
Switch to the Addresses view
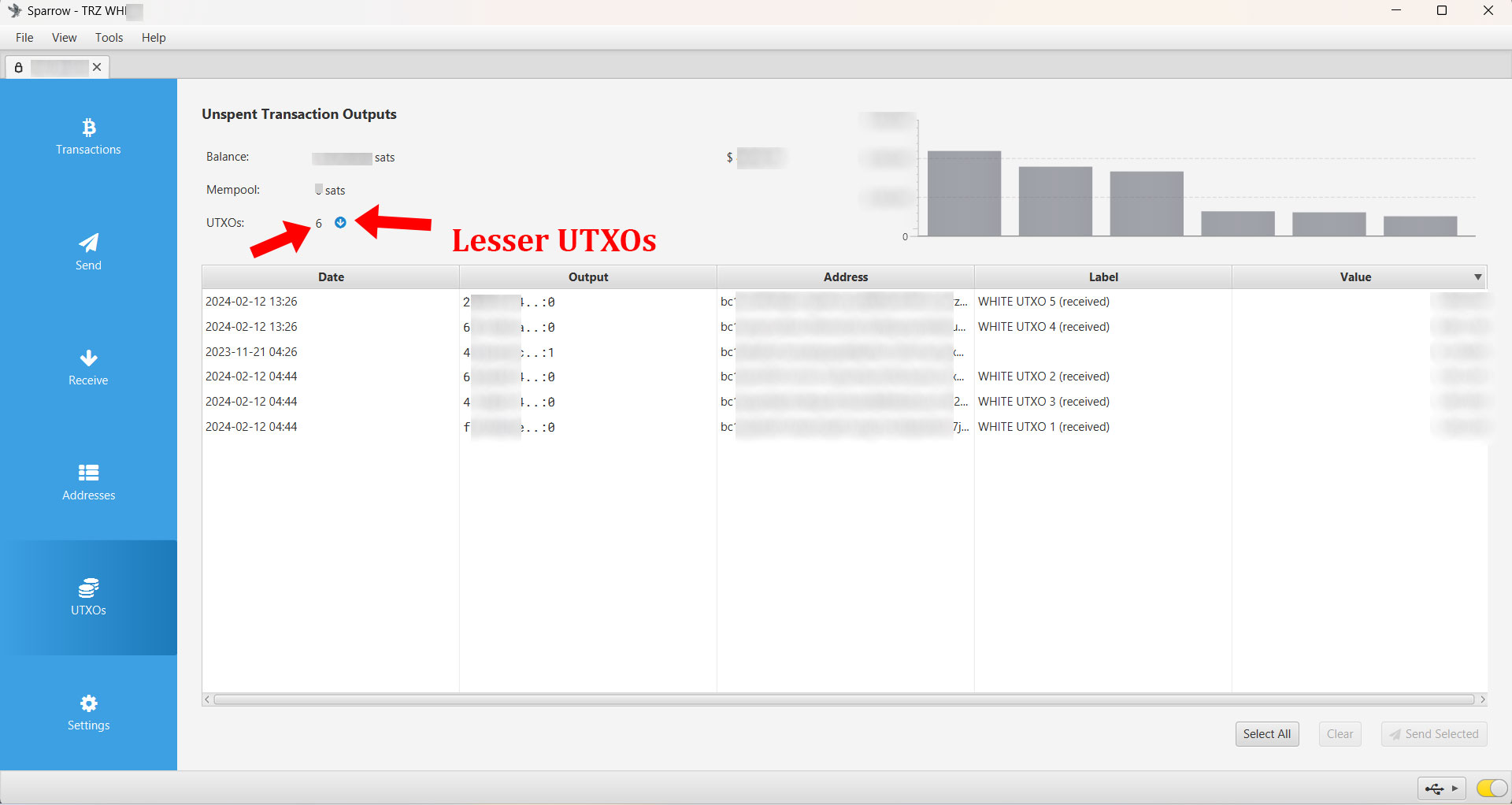click(x=88, y=483)
